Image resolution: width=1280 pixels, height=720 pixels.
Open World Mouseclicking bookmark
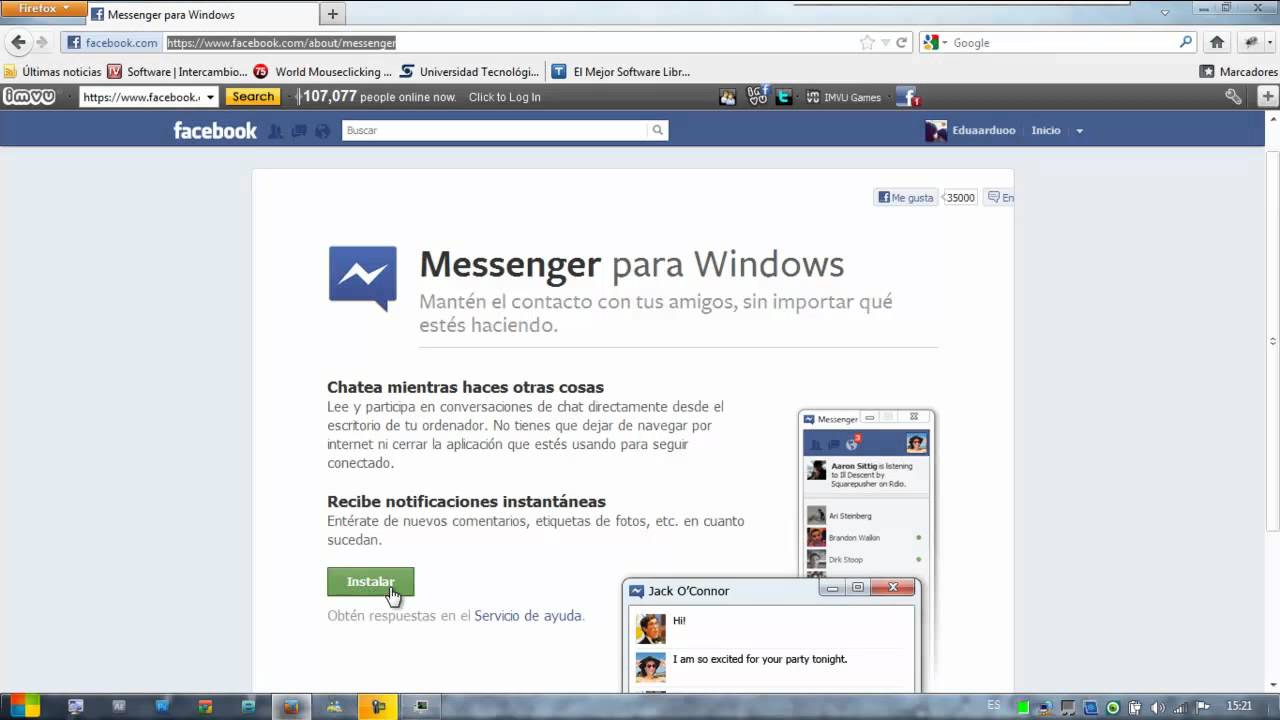point(323,72)
